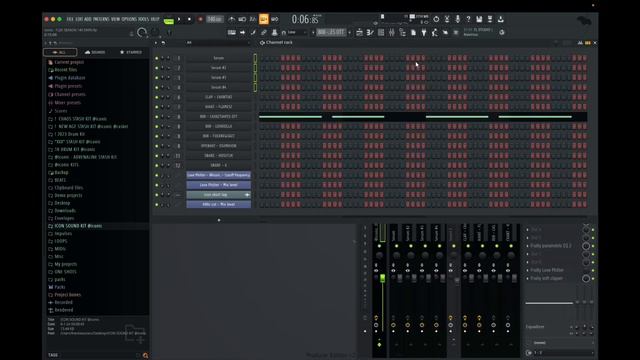
Task: Select the paint brush tool icon
Action: click(253, 32)
